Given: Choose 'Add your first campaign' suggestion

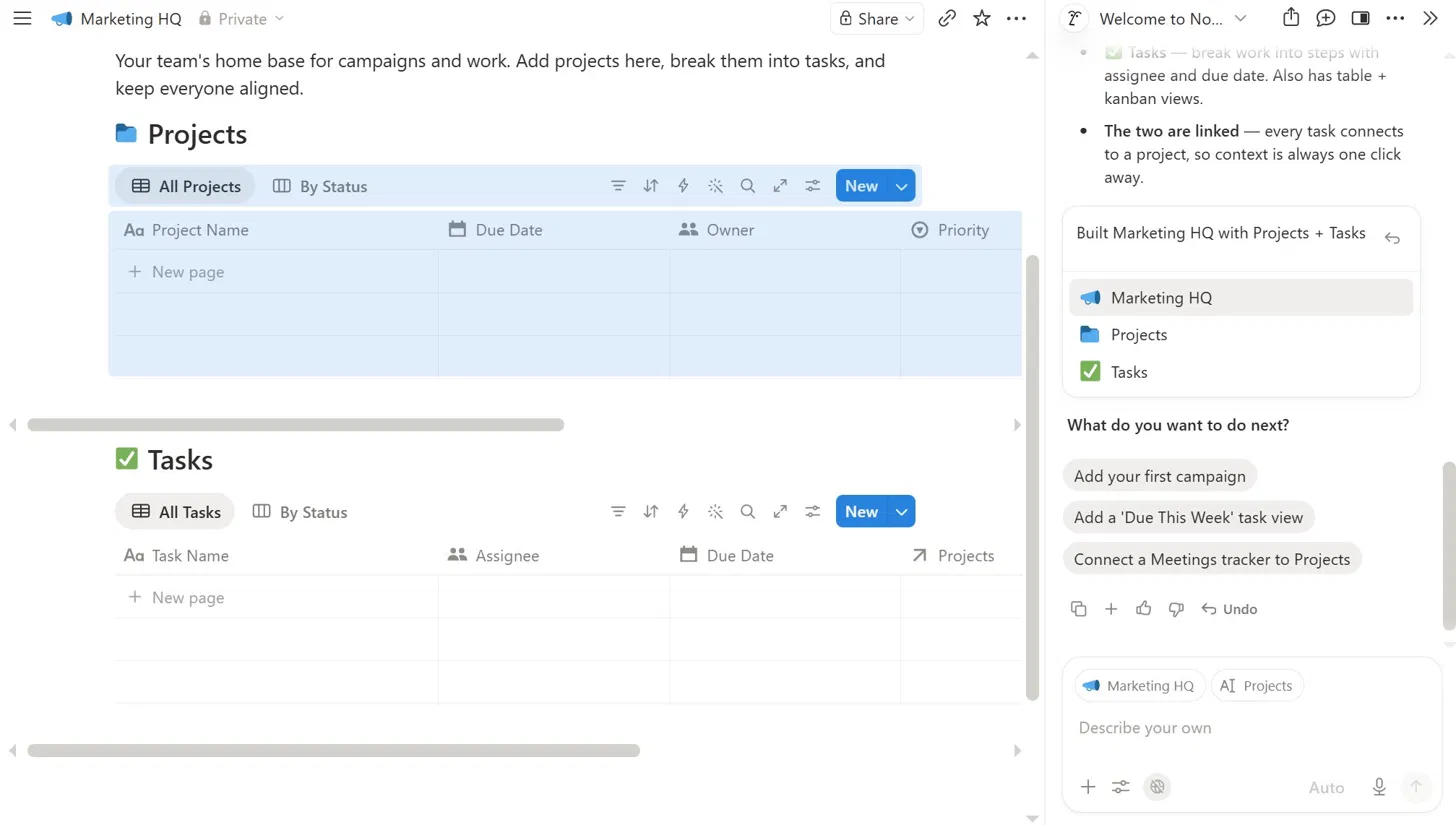Looking at the screenshot, I should tap(1159, 476).
